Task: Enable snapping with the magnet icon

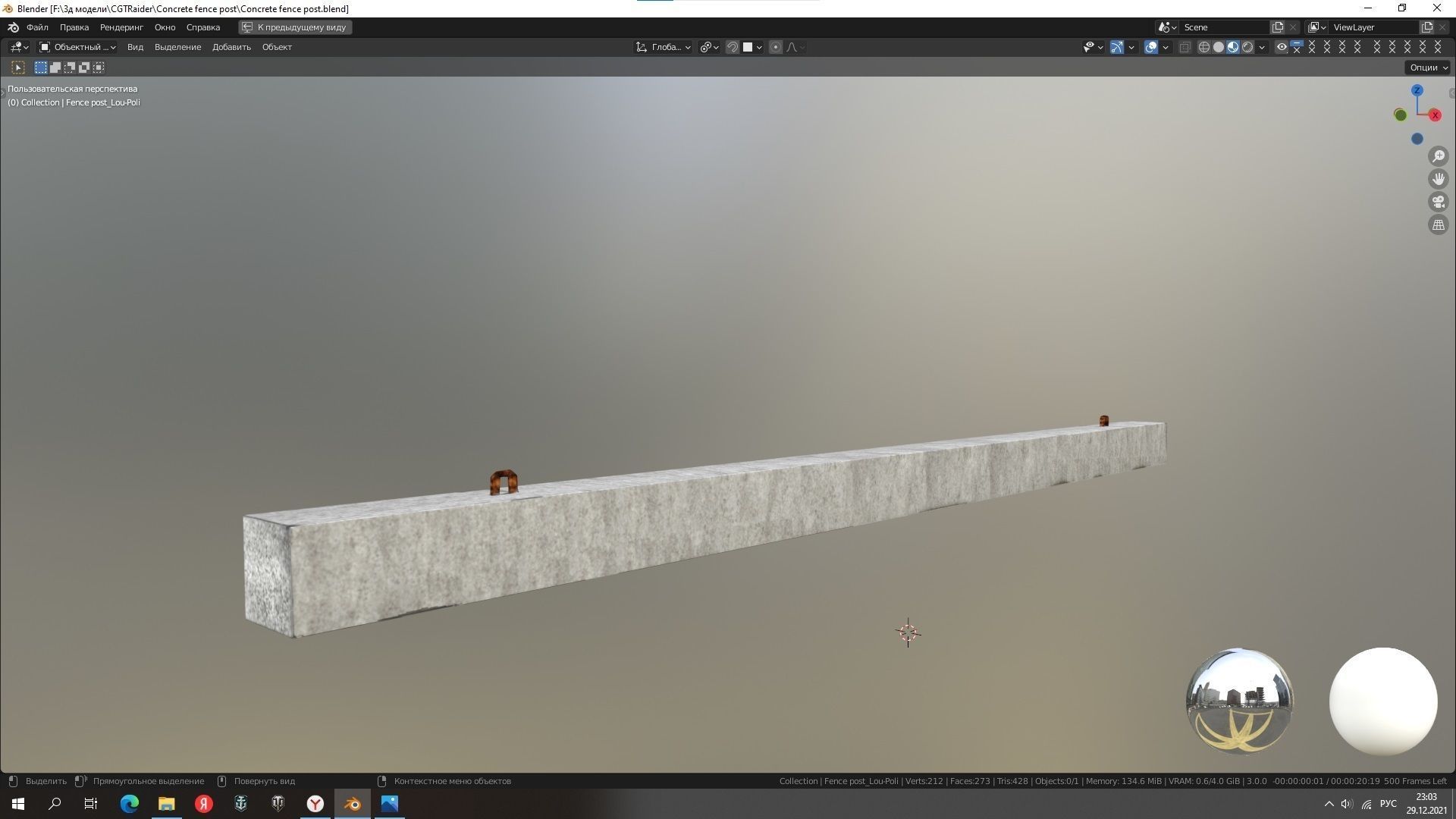Action: tap(733, 47)
